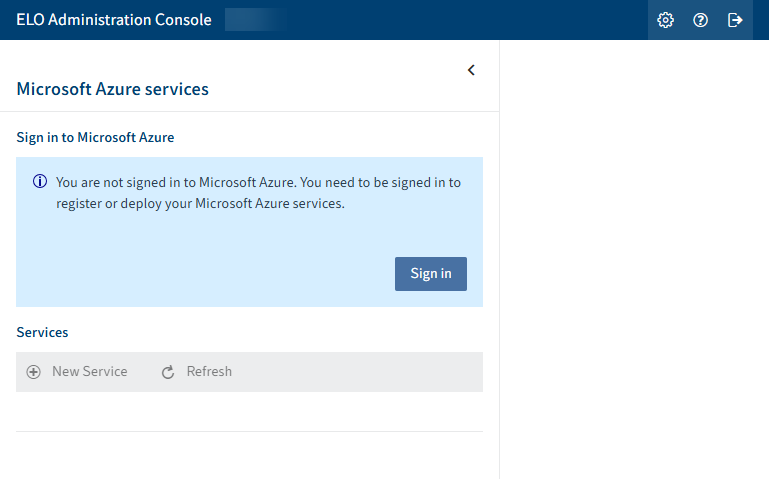
Task: Click the info icon in the blue notice
Action: point(40,181)
